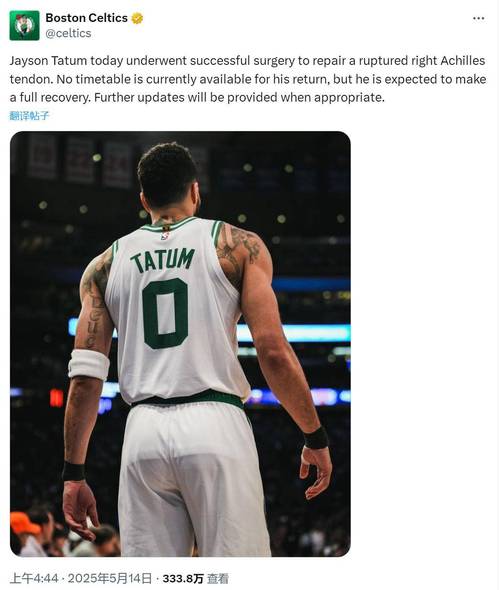Open the Boston Celtics profile avatar
Image resolution: width=500 pixels, height=590 pixels.
tap(24, 26)
